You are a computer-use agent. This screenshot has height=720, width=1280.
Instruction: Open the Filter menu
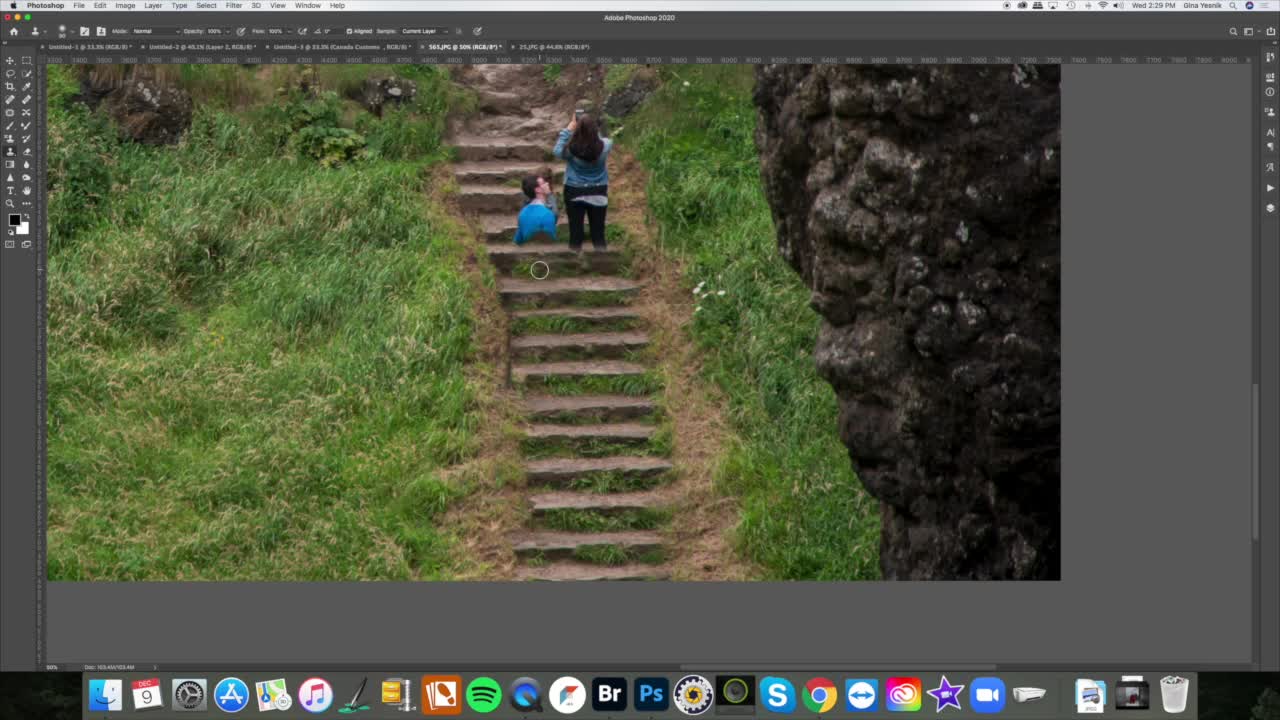pos(233,5)
